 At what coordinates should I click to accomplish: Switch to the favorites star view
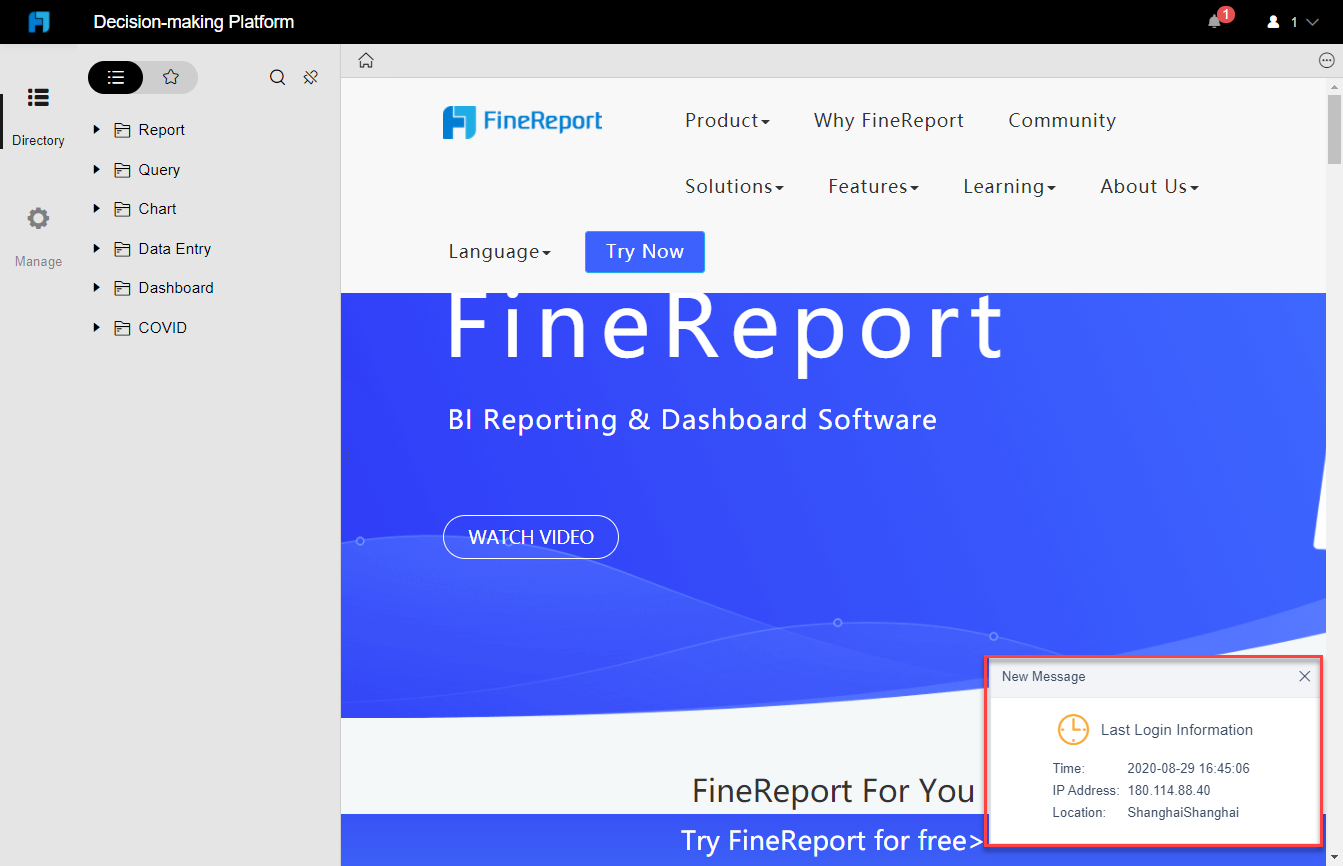coord(170,76)
